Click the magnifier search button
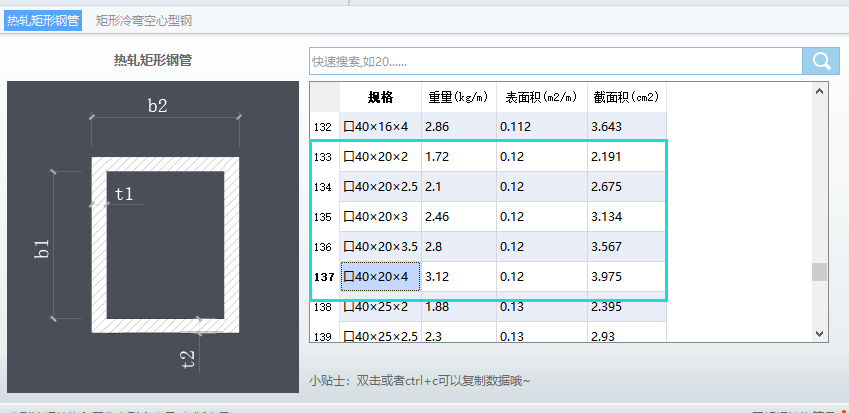This screenshot has height=413, width=849. pyautogui.click(x=821, y=61)
